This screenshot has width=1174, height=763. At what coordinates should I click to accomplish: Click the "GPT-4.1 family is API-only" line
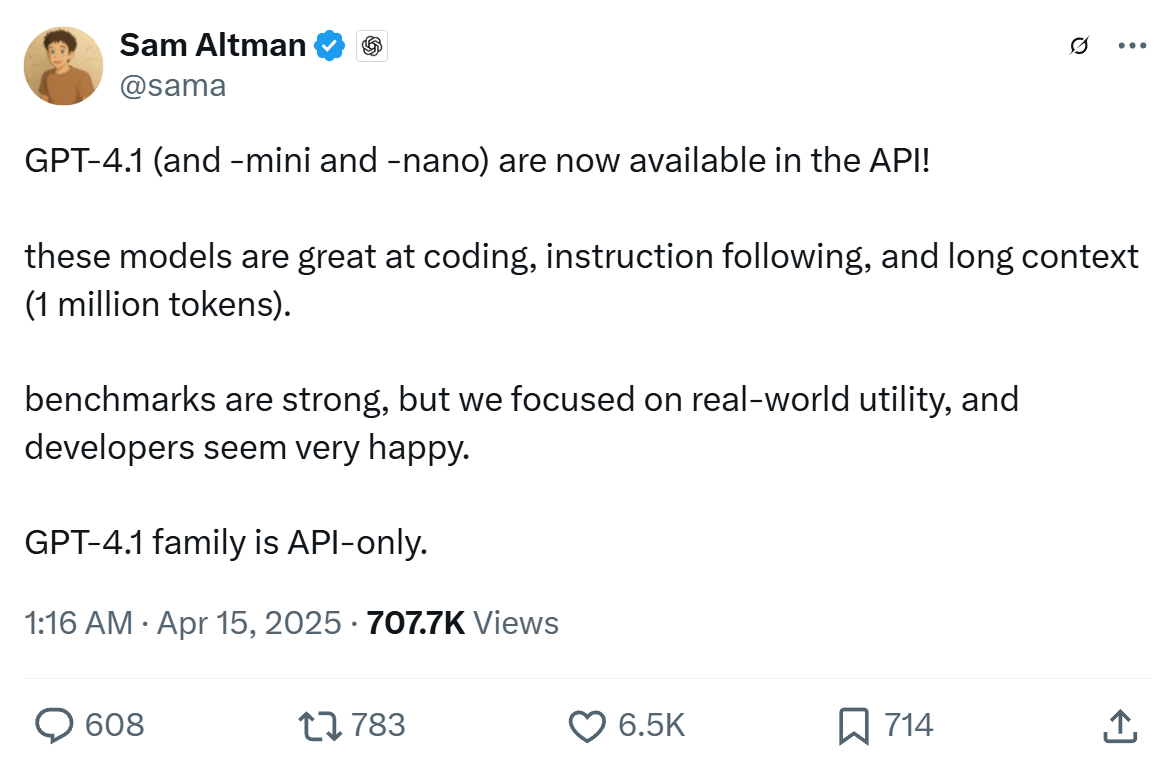click(226, 543)
